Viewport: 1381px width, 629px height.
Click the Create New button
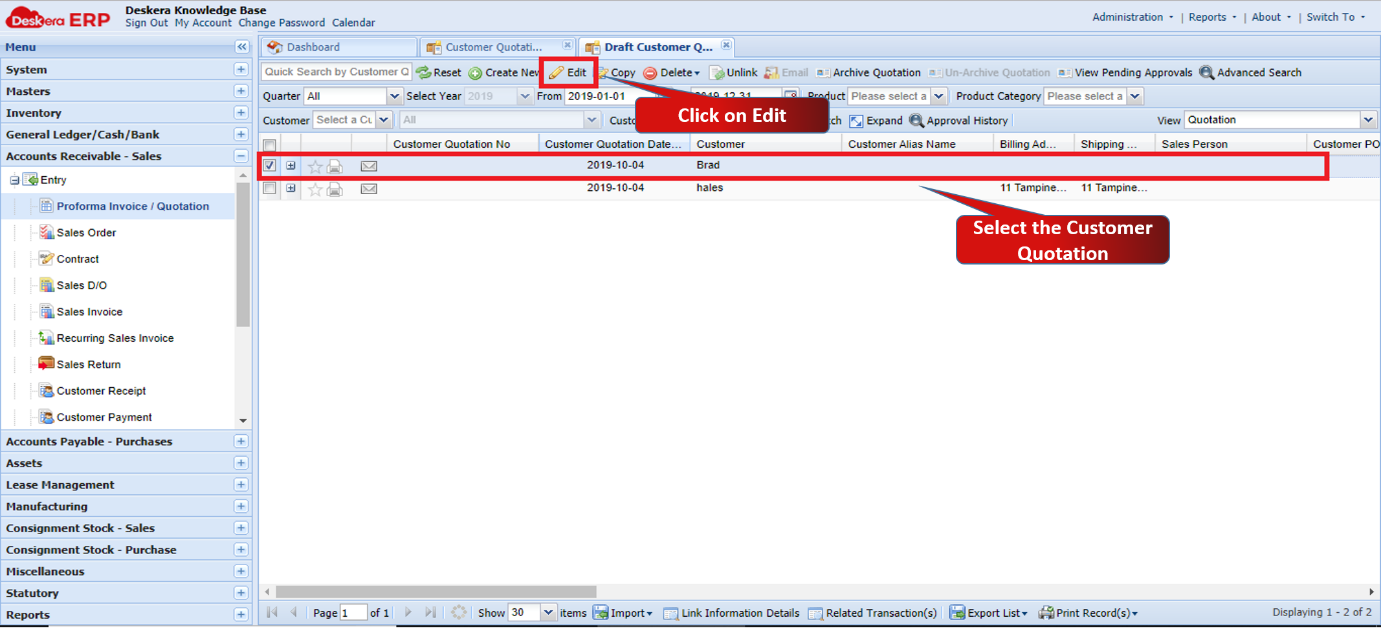coord(504,72)
